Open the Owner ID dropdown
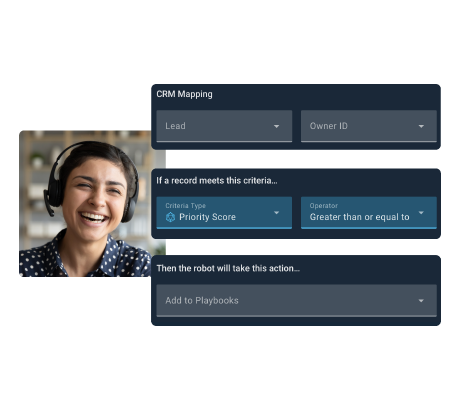Screen dimensions: 460x410 click(369, 126)
